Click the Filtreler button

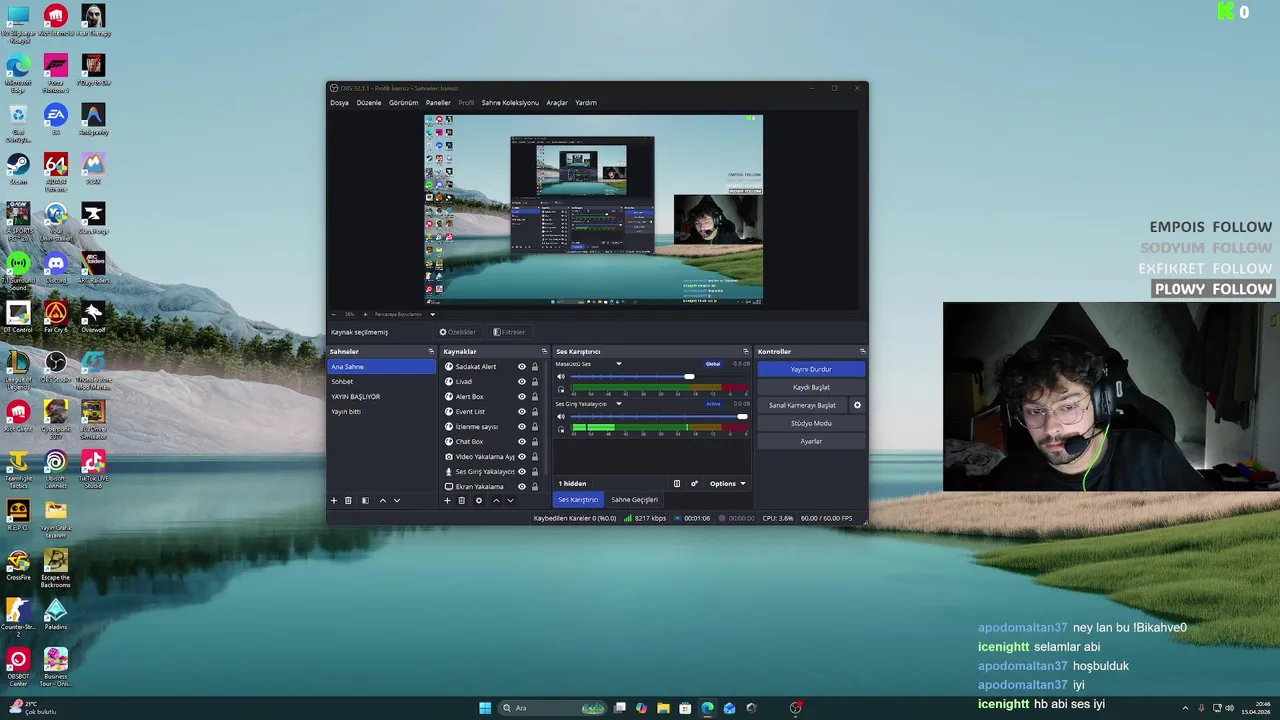[x=509, y=332]
